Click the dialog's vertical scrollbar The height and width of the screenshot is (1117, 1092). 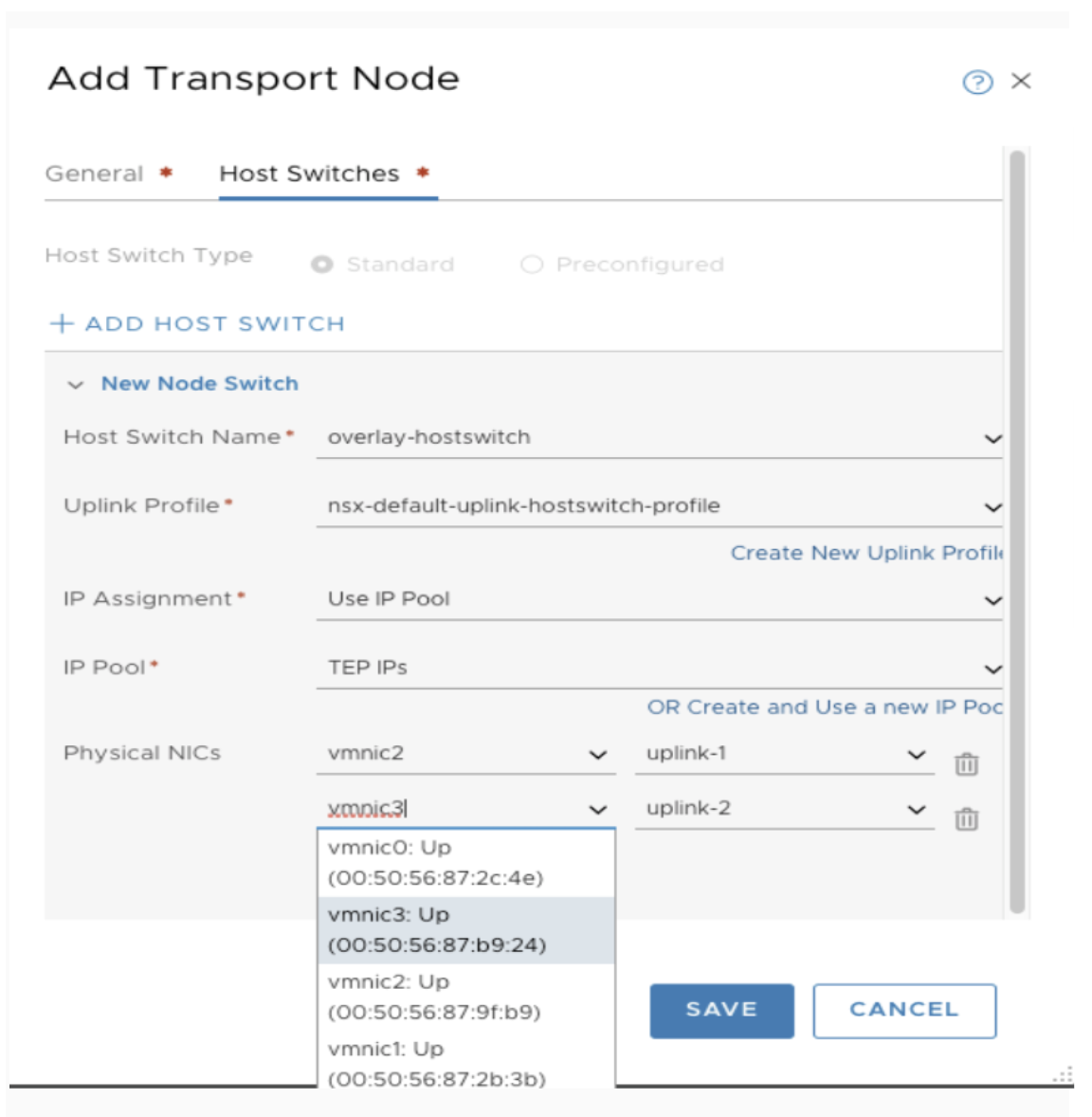pos(1017,531)
